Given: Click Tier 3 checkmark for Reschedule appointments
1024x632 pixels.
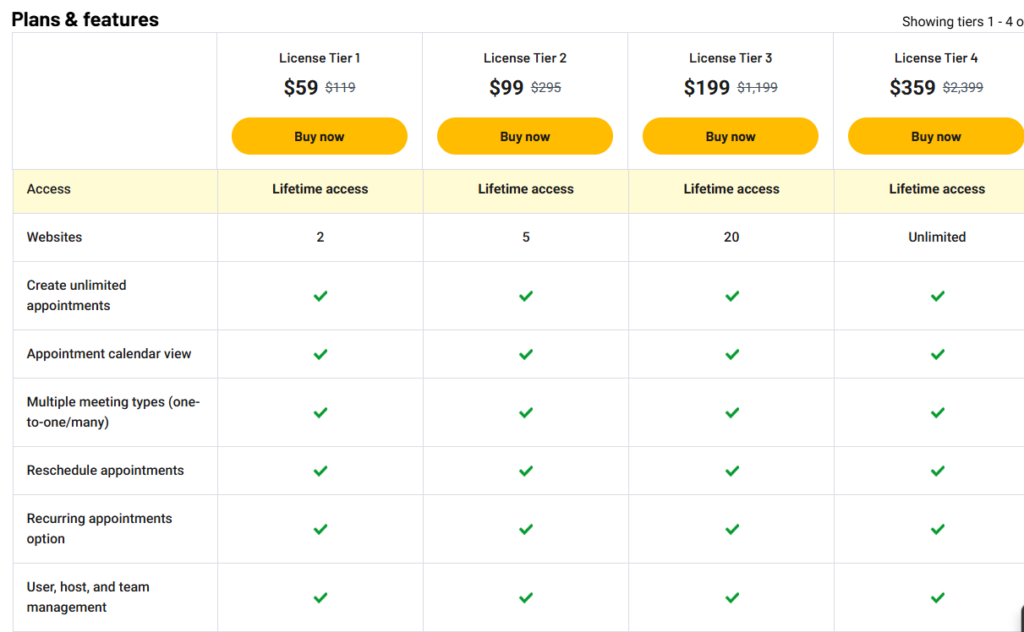Looking at the screenshot, I should tap(732, 471).
